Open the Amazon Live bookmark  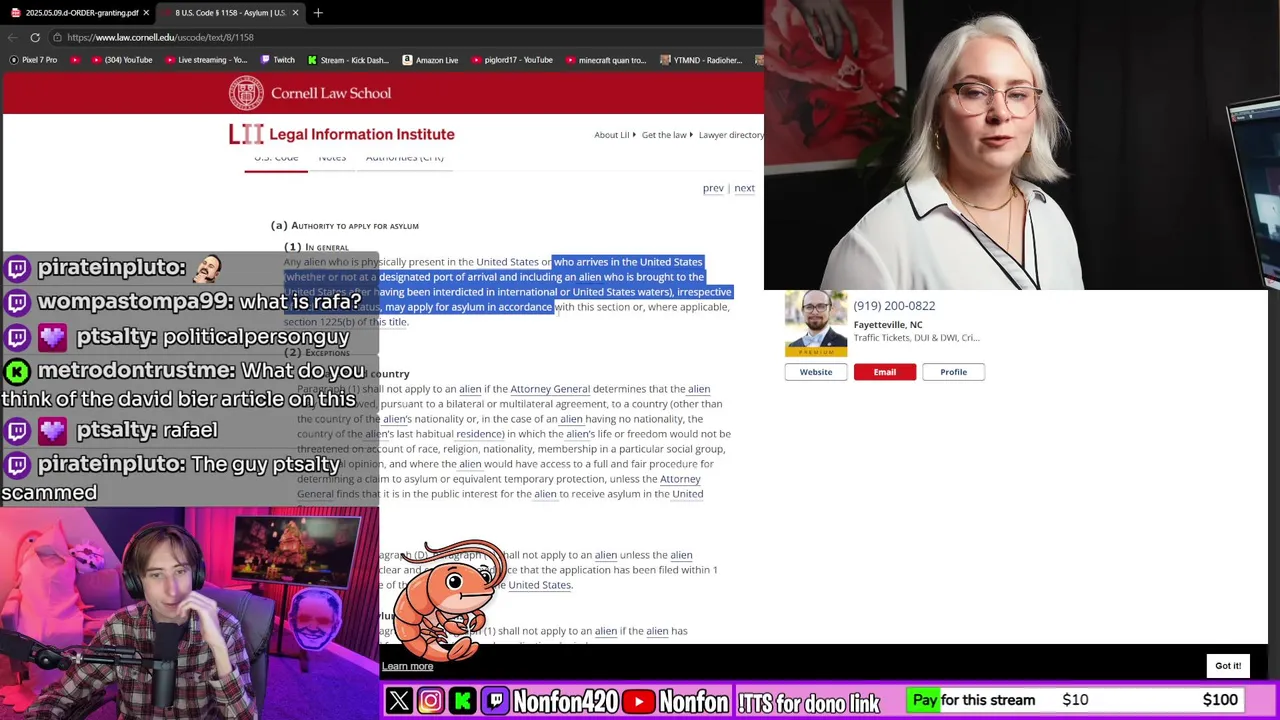pos(430,60)
